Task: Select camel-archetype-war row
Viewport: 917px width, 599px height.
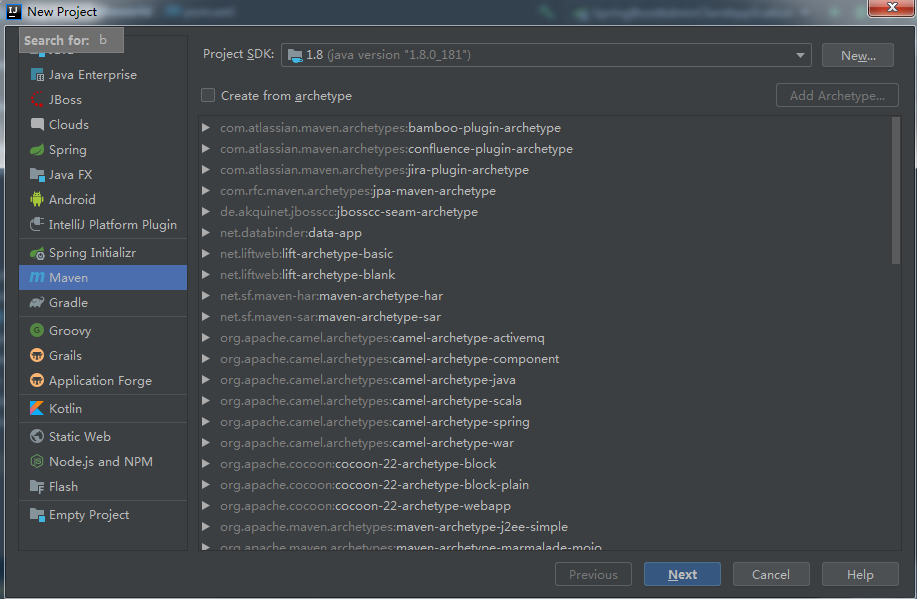Action: [545, 443]
